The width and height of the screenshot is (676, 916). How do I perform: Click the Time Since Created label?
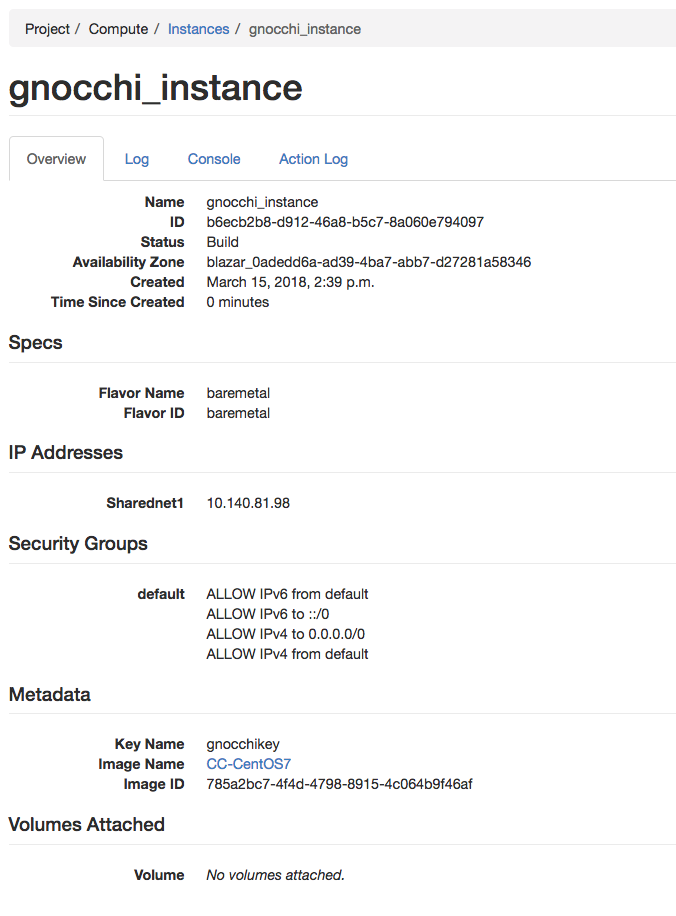tap(117, 302)
